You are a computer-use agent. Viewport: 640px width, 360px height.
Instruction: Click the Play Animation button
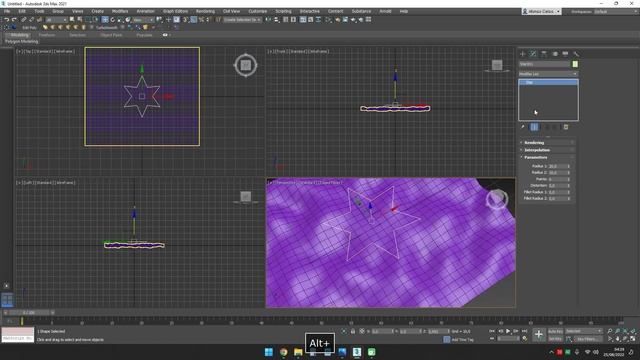(x=508, y=331)
